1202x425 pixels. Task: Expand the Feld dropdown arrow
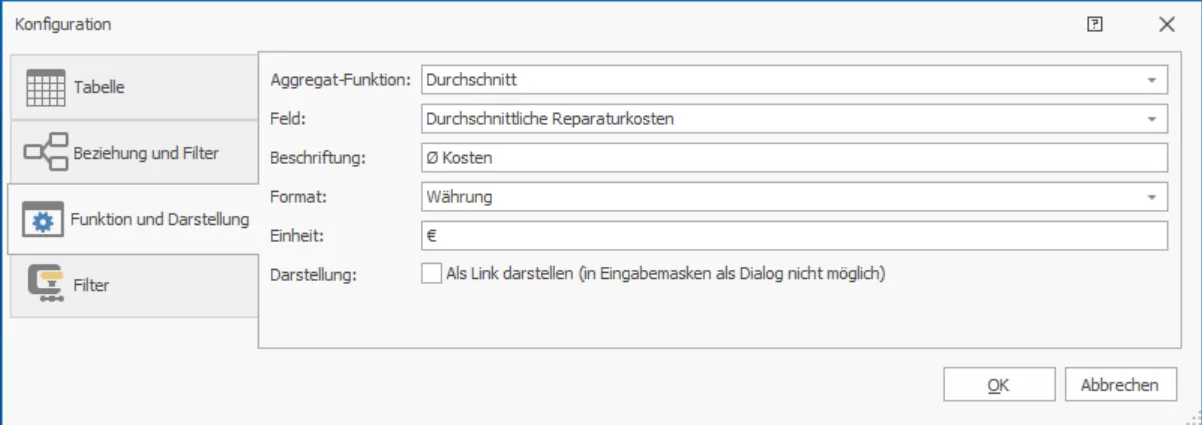(1152, 118)
